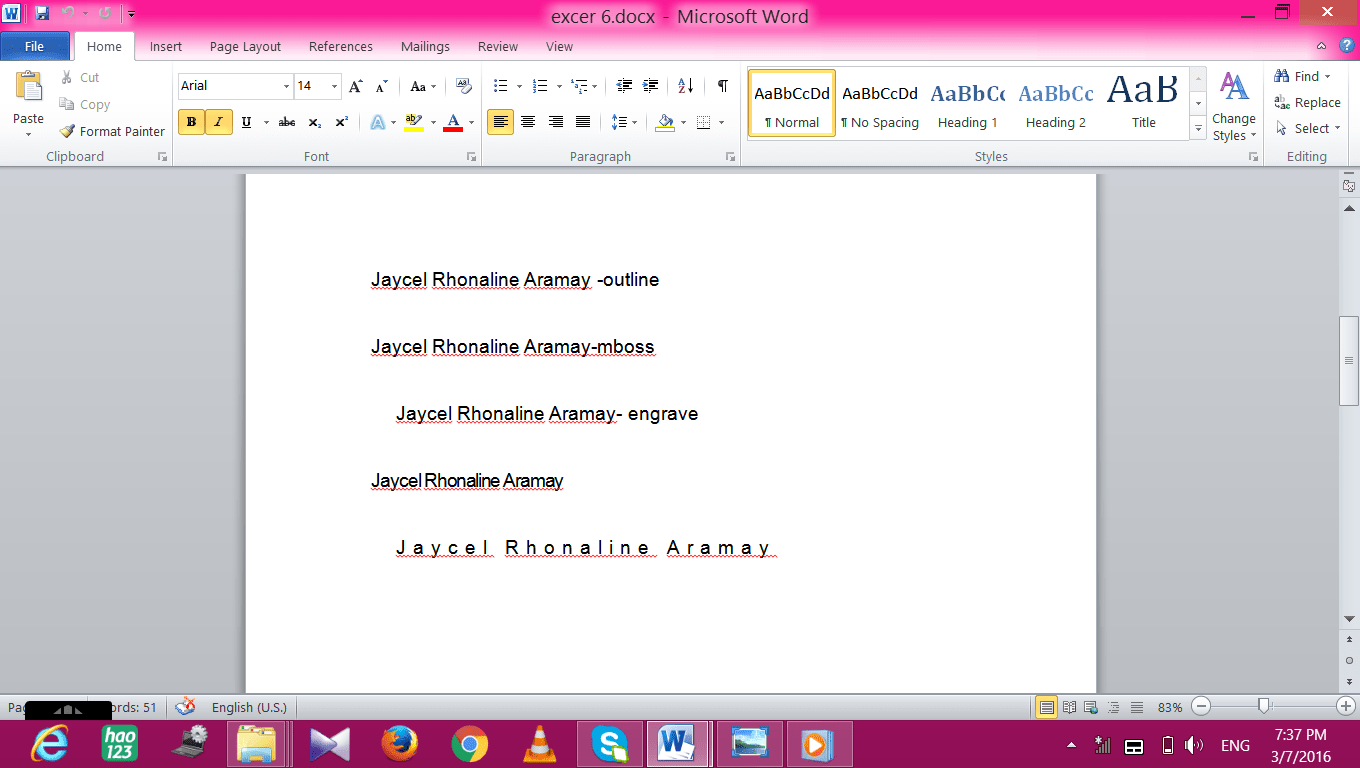Apply the Title style
Screen dimensions: 1360x768
tap(1143, 104)
